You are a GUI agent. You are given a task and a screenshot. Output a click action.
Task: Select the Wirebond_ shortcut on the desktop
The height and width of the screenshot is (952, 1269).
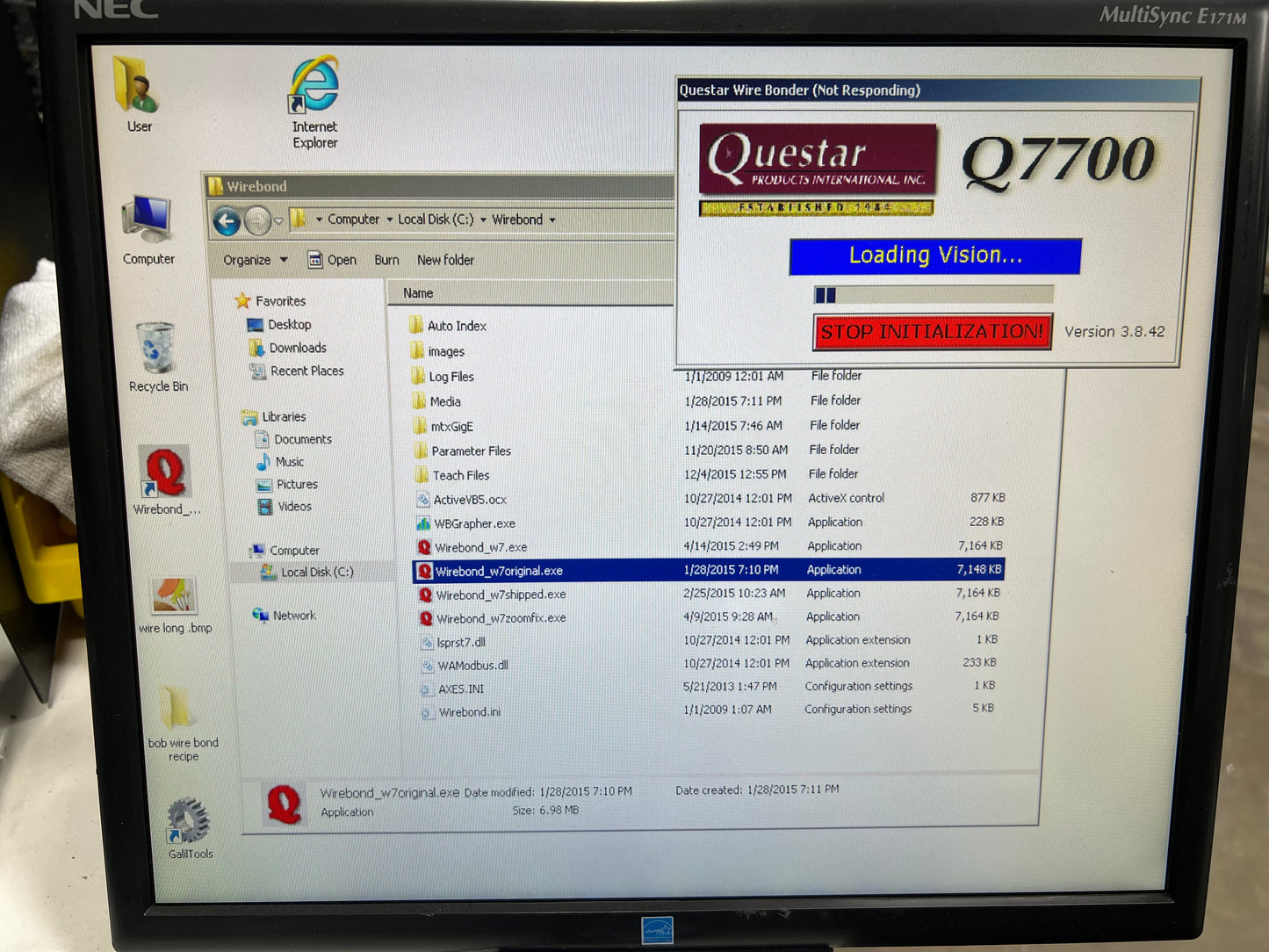coord(165,480)
